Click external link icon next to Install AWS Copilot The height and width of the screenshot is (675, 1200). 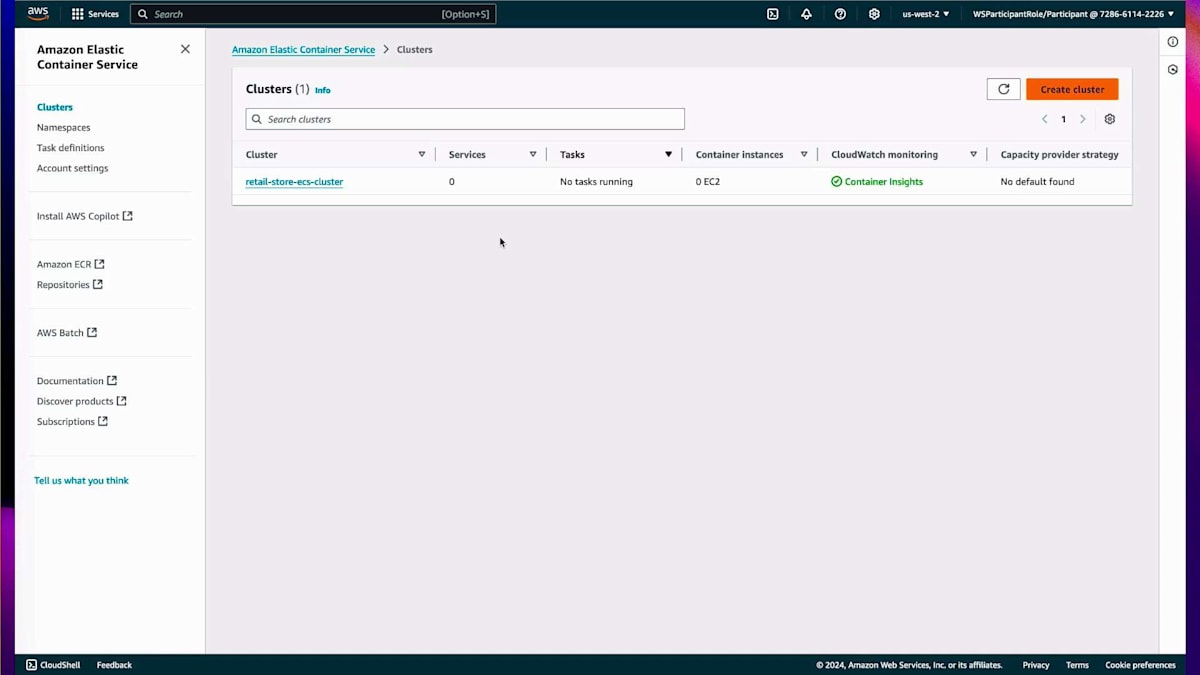[x=127, y=216]
